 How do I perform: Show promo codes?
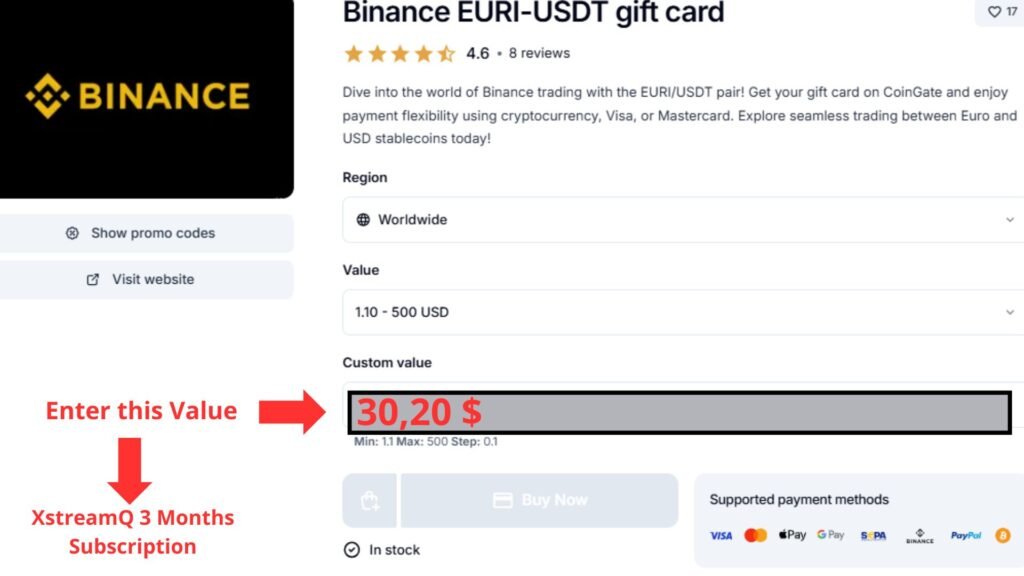(146, 233)
